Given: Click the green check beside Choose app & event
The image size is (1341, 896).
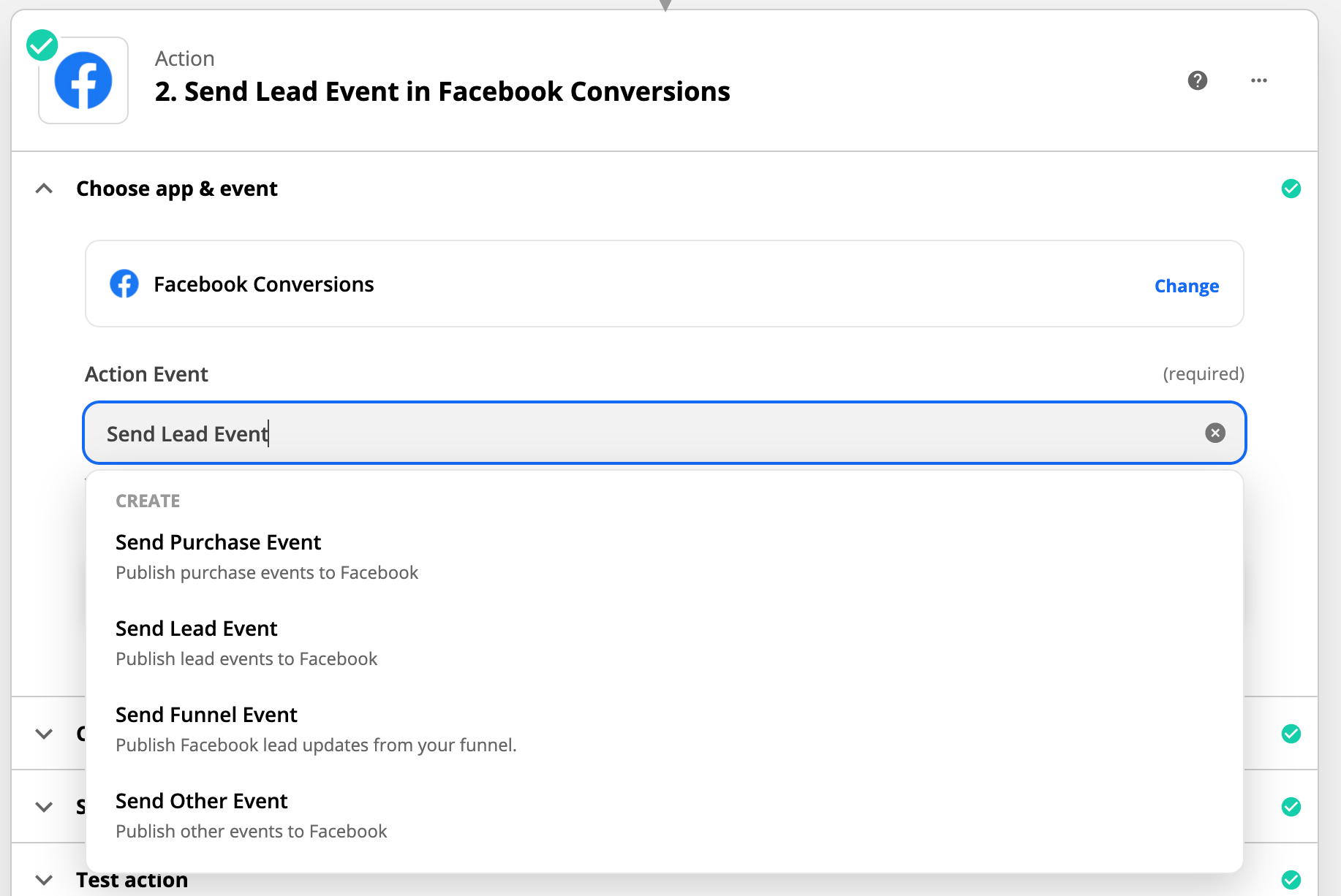Looking at the screenshot, I should click(x=1291, y=188).
